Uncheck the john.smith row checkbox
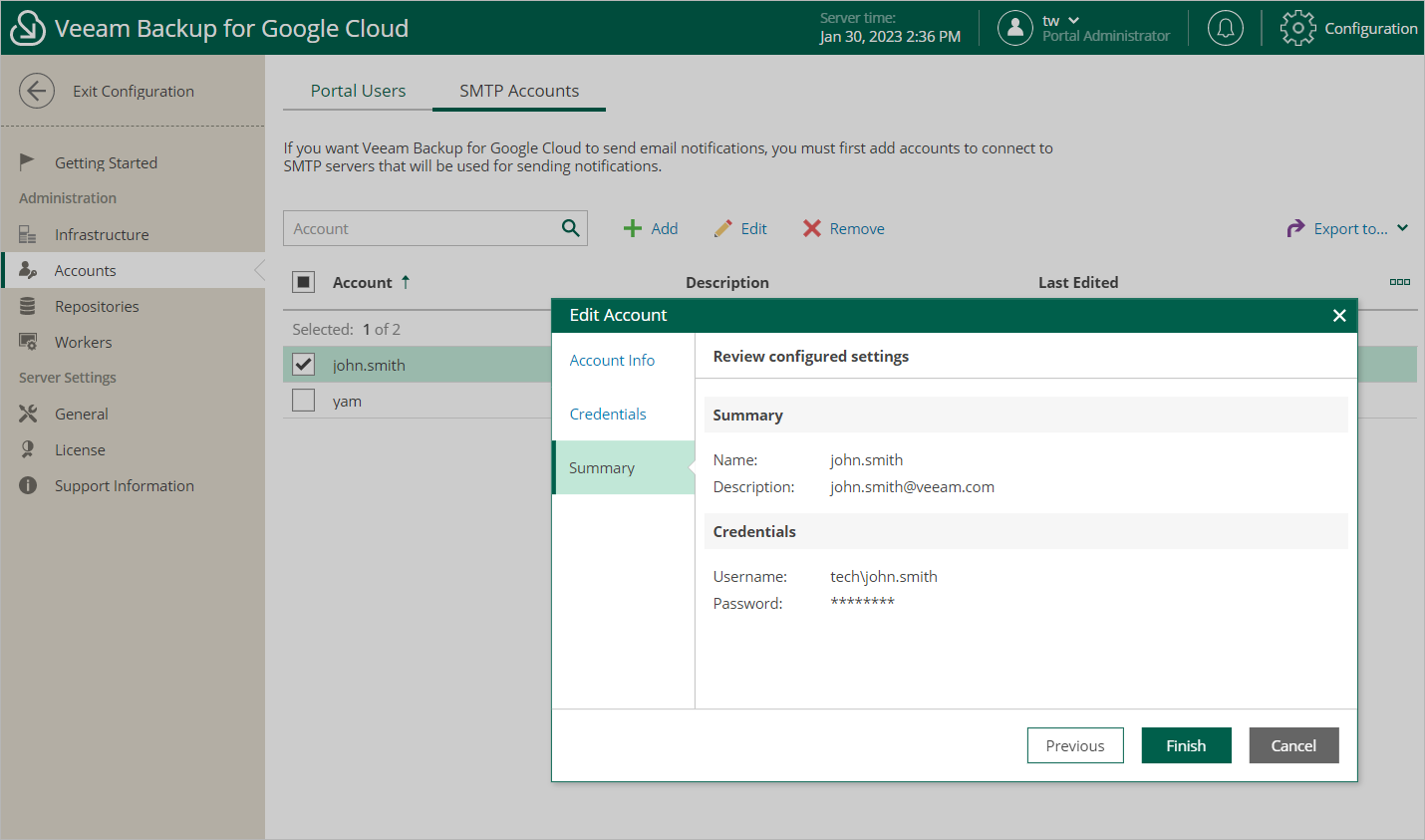Image resolution: width=1425 pixels, height=840 pixels. click(x=304, y=365)
